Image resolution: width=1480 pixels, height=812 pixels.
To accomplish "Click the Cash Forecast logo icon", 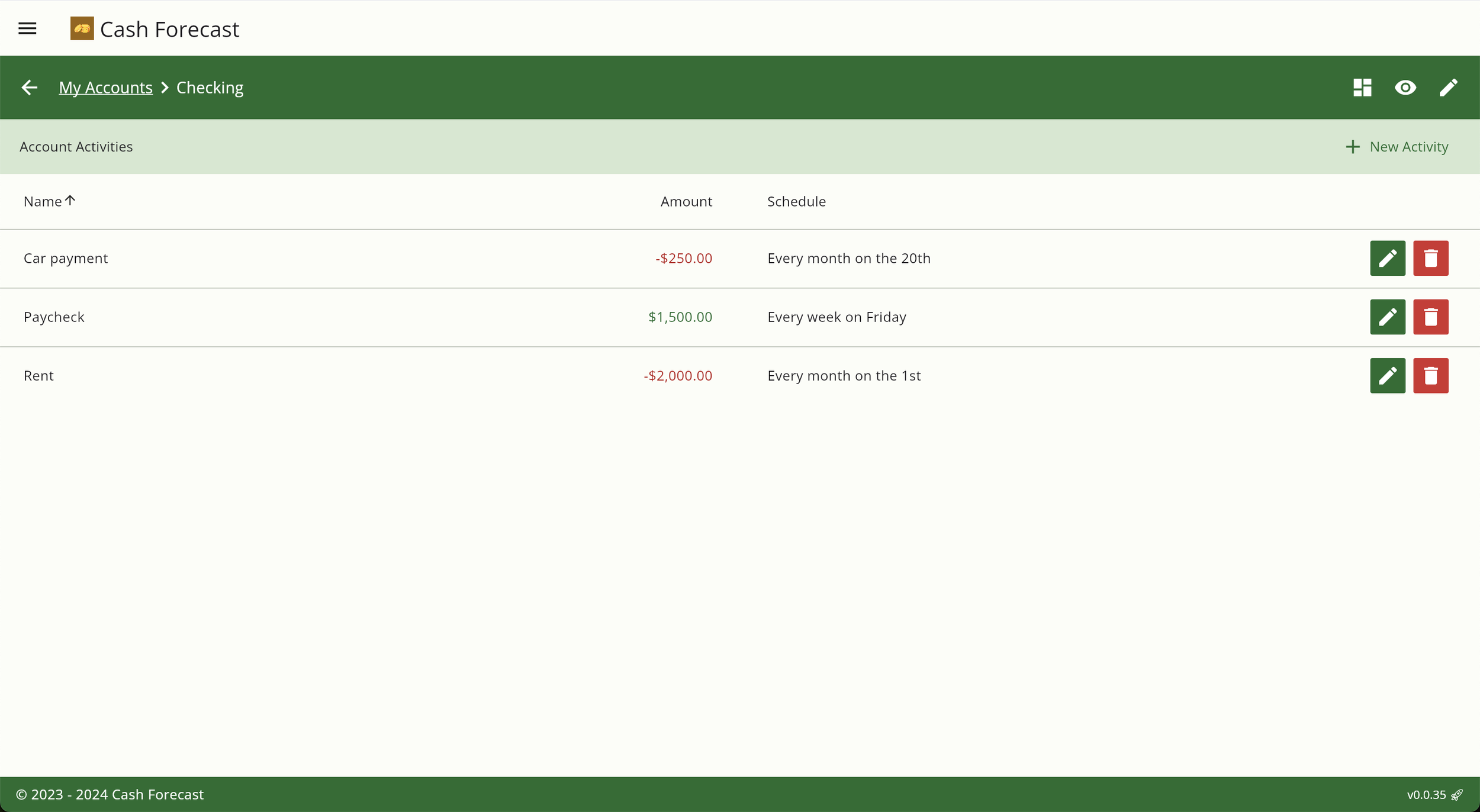I will coord(82,28).
